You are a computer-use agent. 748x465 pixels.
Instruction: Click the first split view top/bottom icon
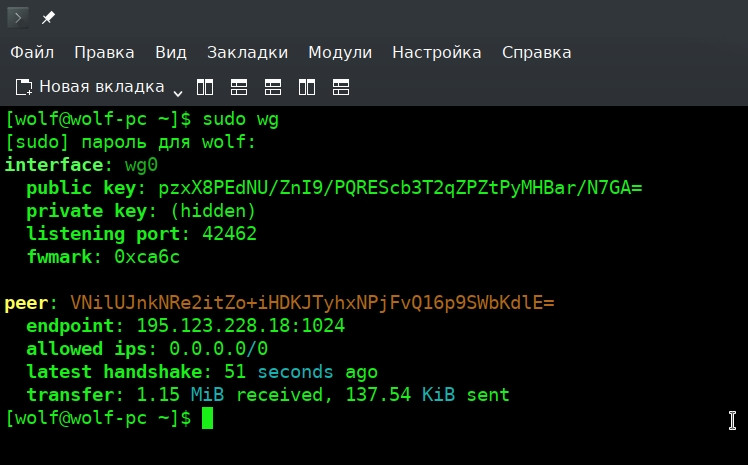pos(239,87)
